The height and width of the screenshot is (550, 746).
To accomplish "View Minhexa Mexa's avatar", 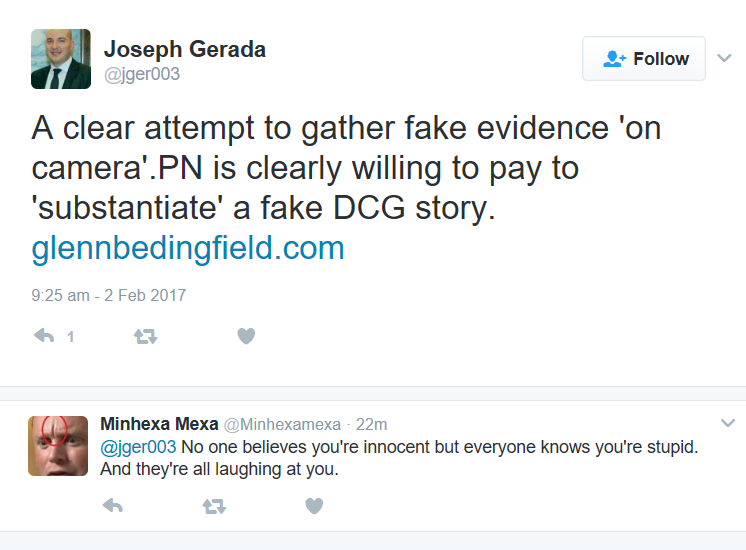I will (x=57, y=445).
